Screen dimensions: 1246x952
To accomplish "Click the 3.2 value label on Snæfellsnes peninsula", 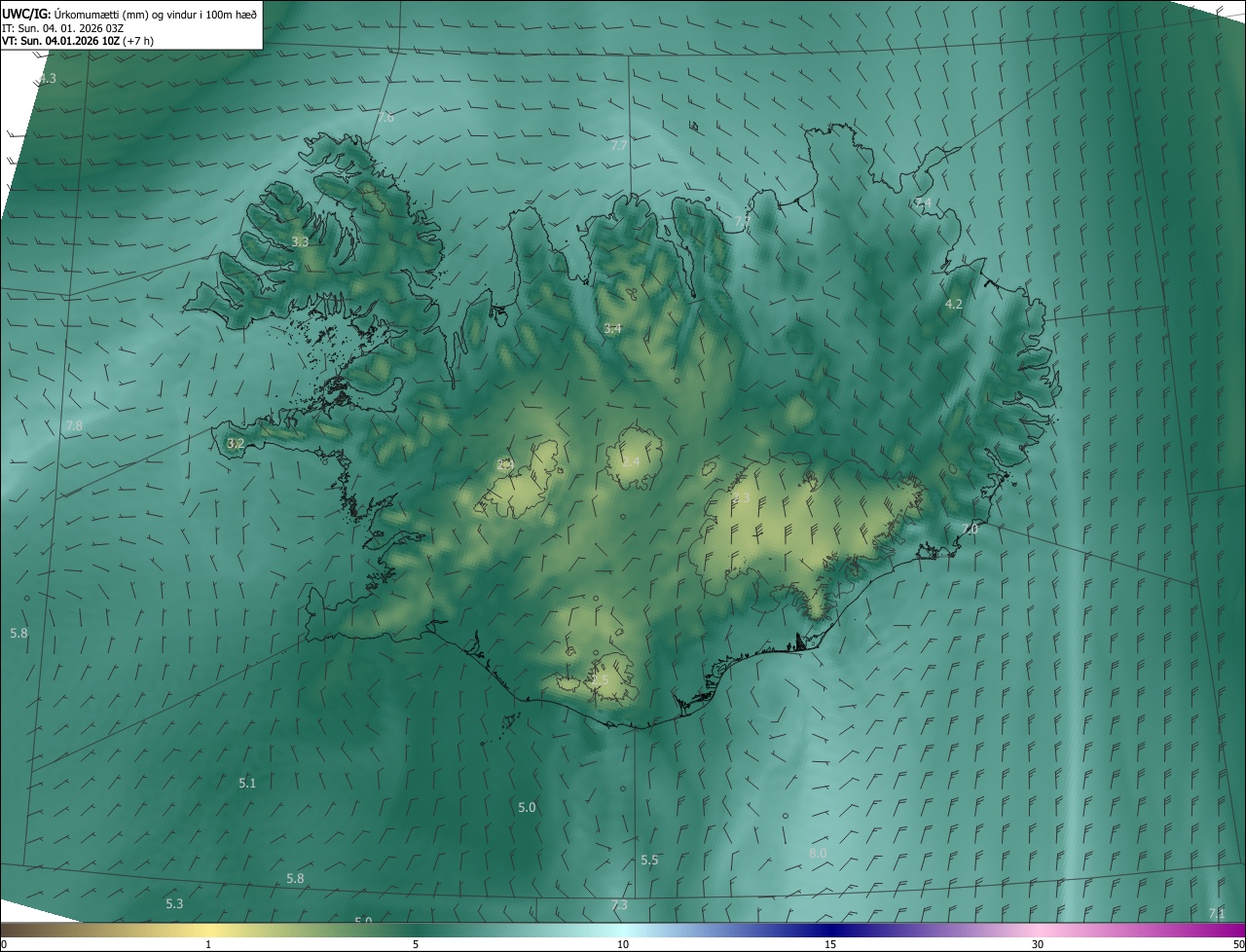I will (x=236, y=443).
